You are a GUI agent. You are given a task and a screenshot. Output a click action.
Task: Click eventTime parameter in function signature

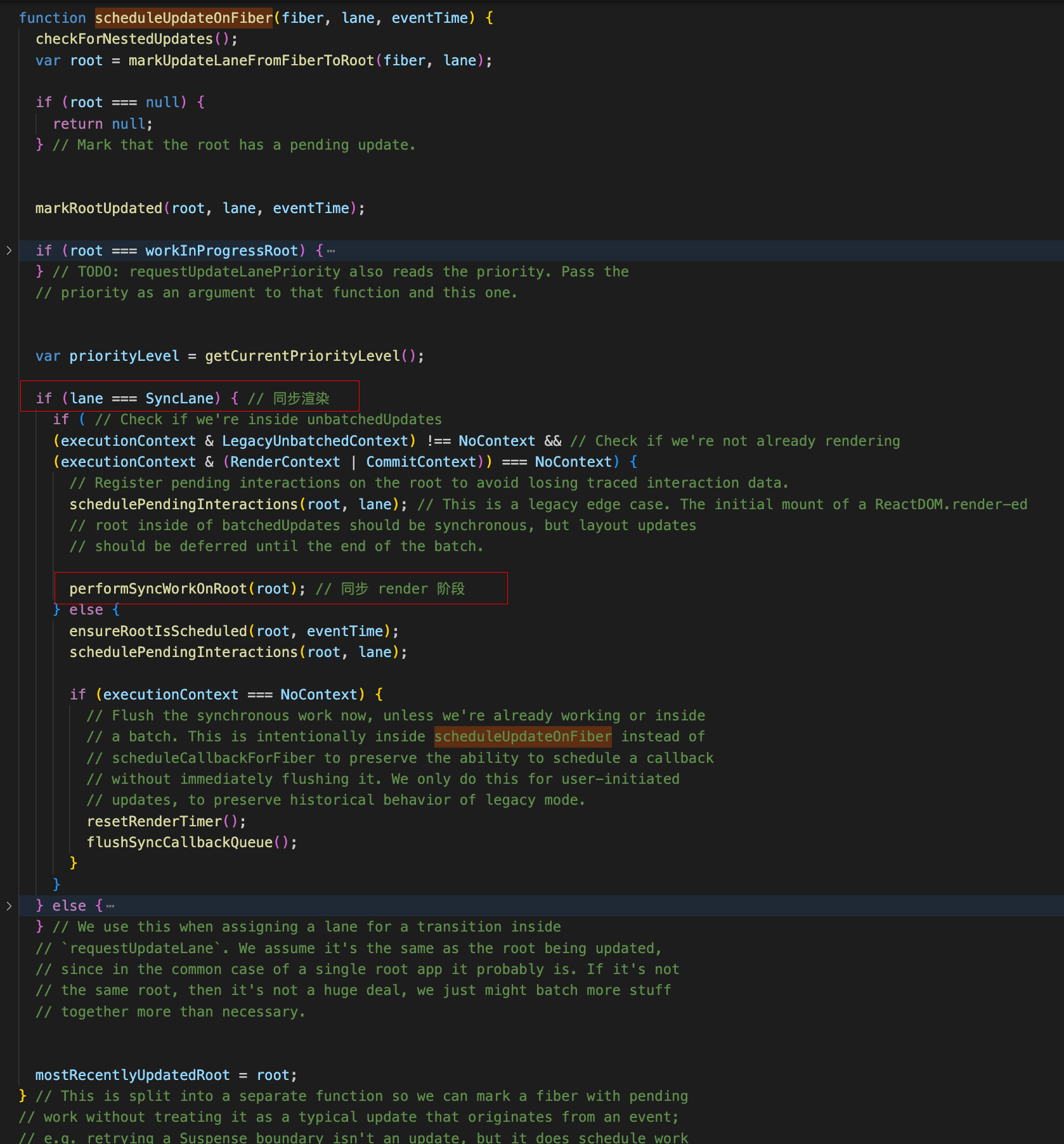pos(429,18)
